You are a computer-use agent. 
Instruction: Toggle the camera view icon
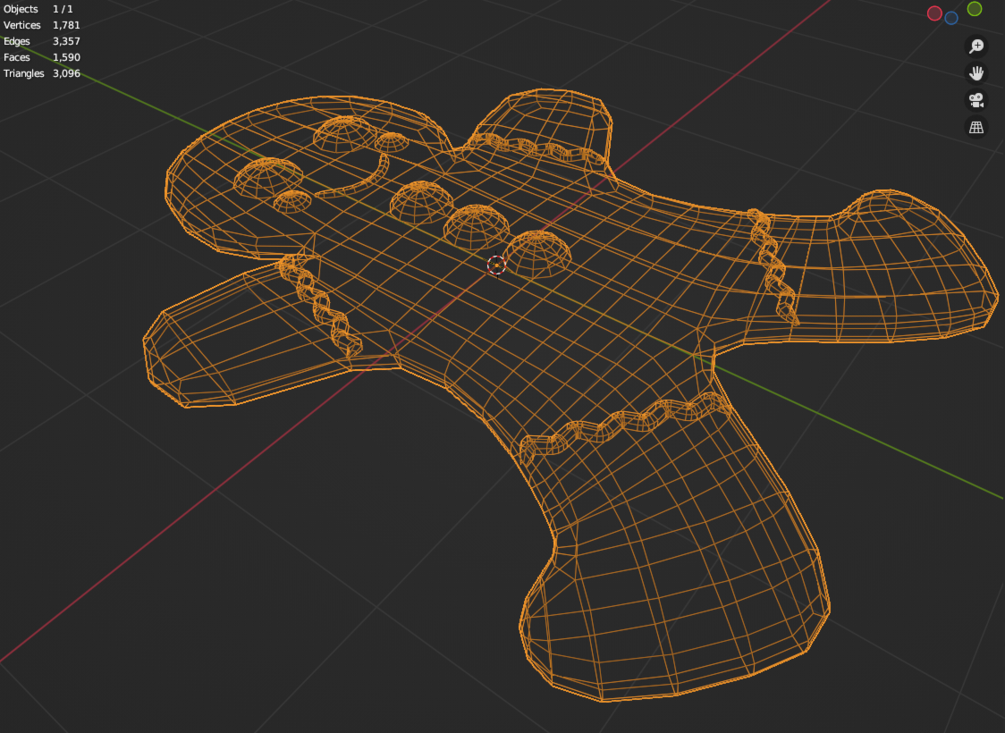976,100
